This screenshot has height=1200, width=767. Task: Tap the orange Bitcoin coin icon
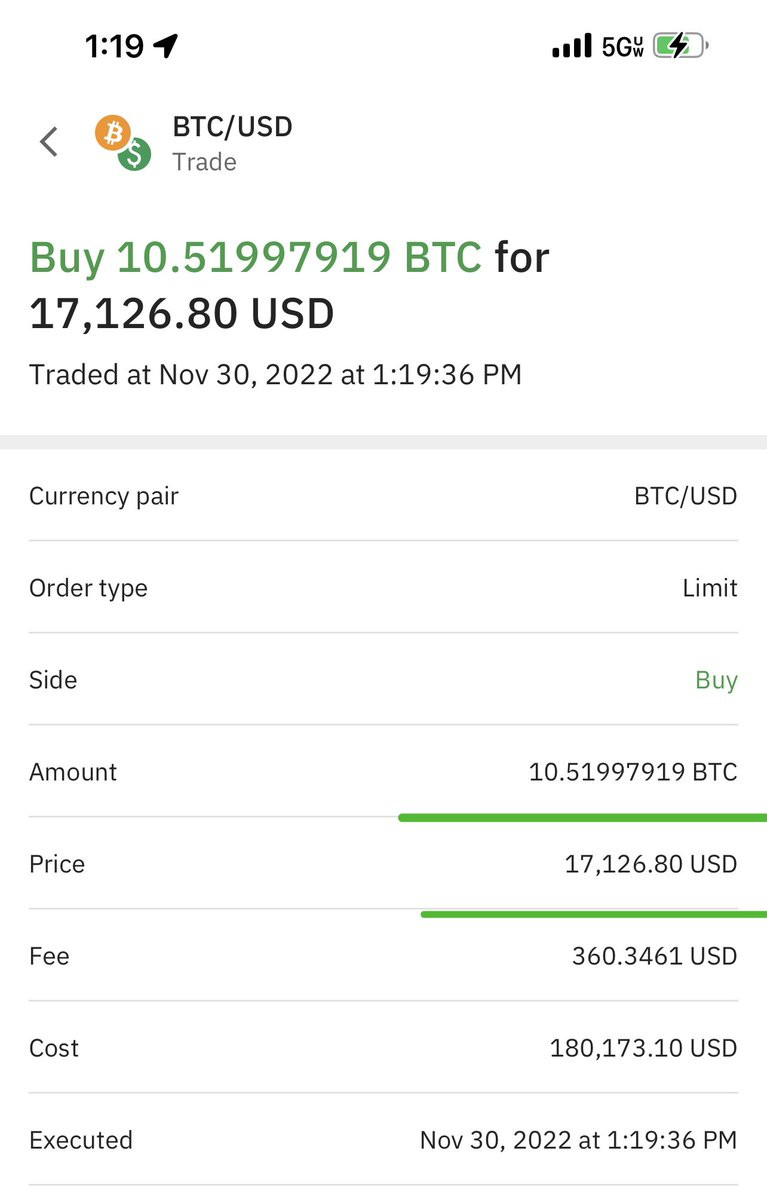point(113,133)
